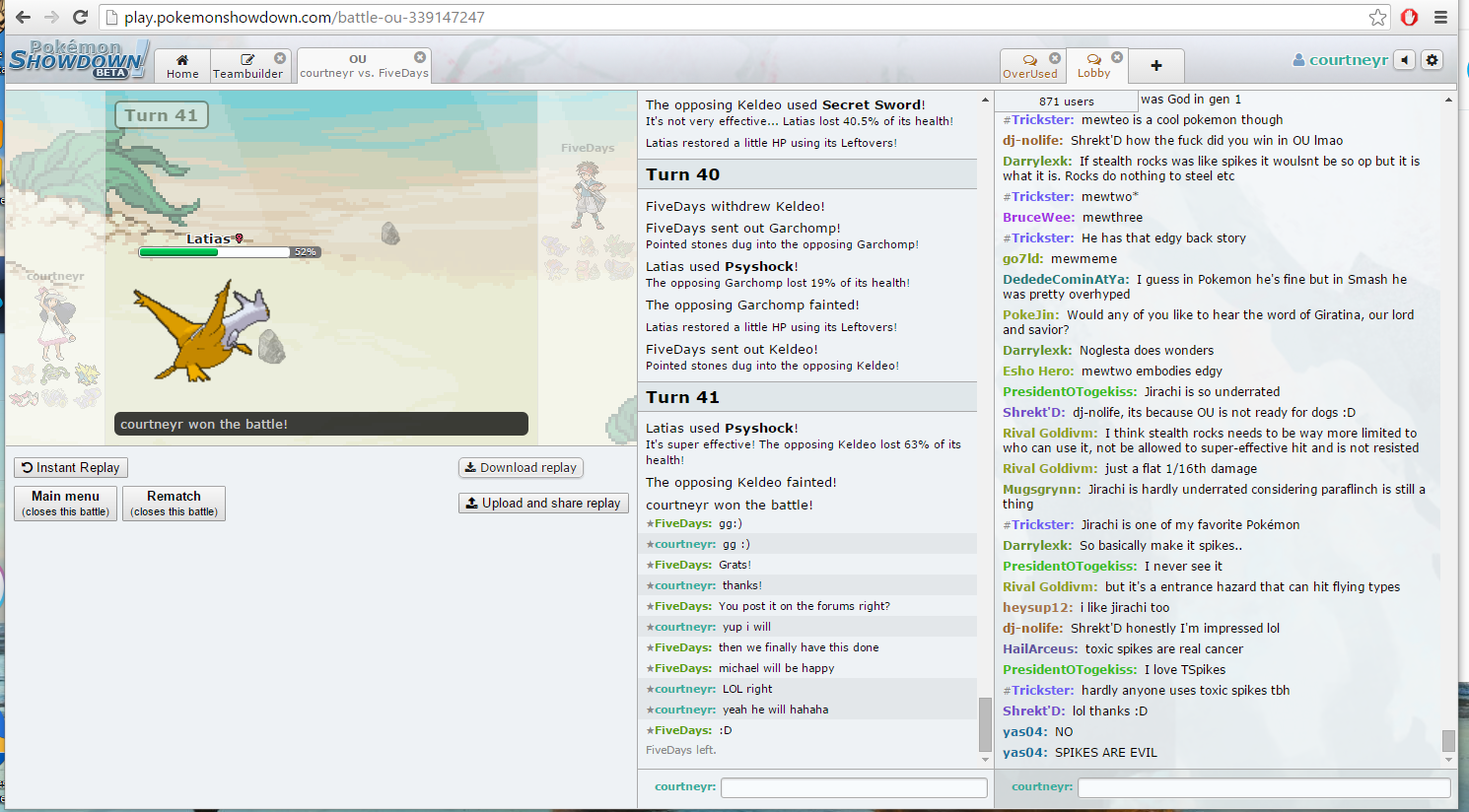Viewport: 1469px width, 812px height.
Task: Click the FiveDays trainer sprite
Action: click(x=589, y=195)
